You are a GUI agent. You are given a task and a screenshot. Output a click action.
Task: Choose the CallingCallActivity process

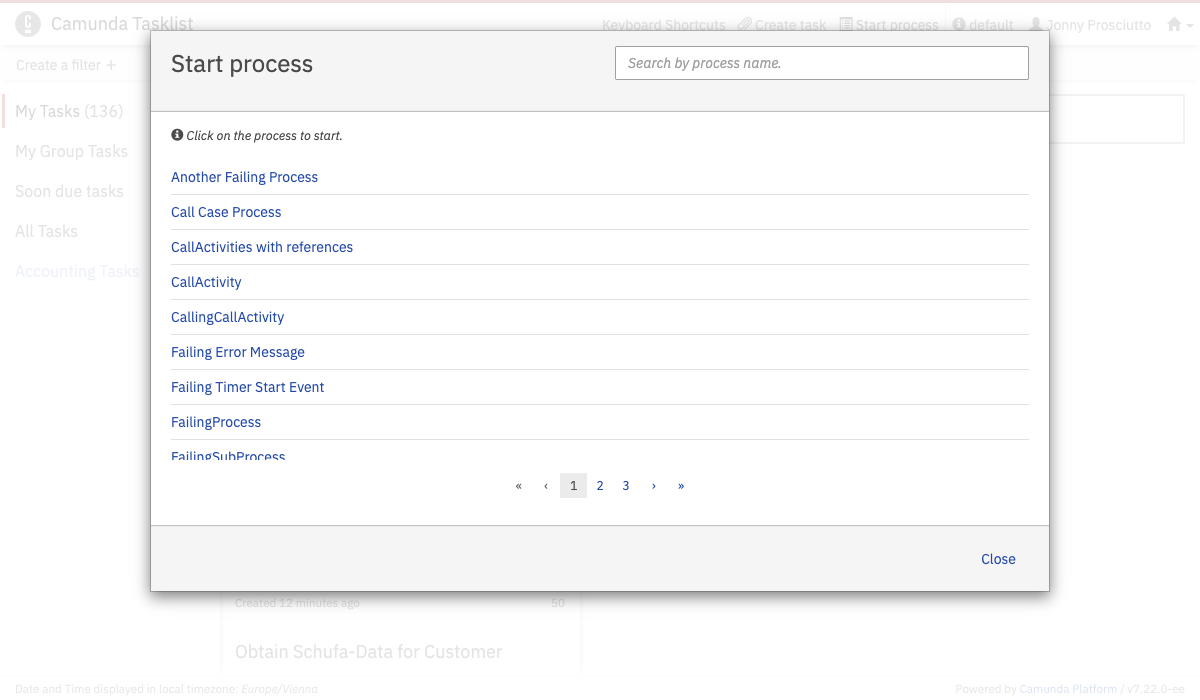[x=227, y=317]
